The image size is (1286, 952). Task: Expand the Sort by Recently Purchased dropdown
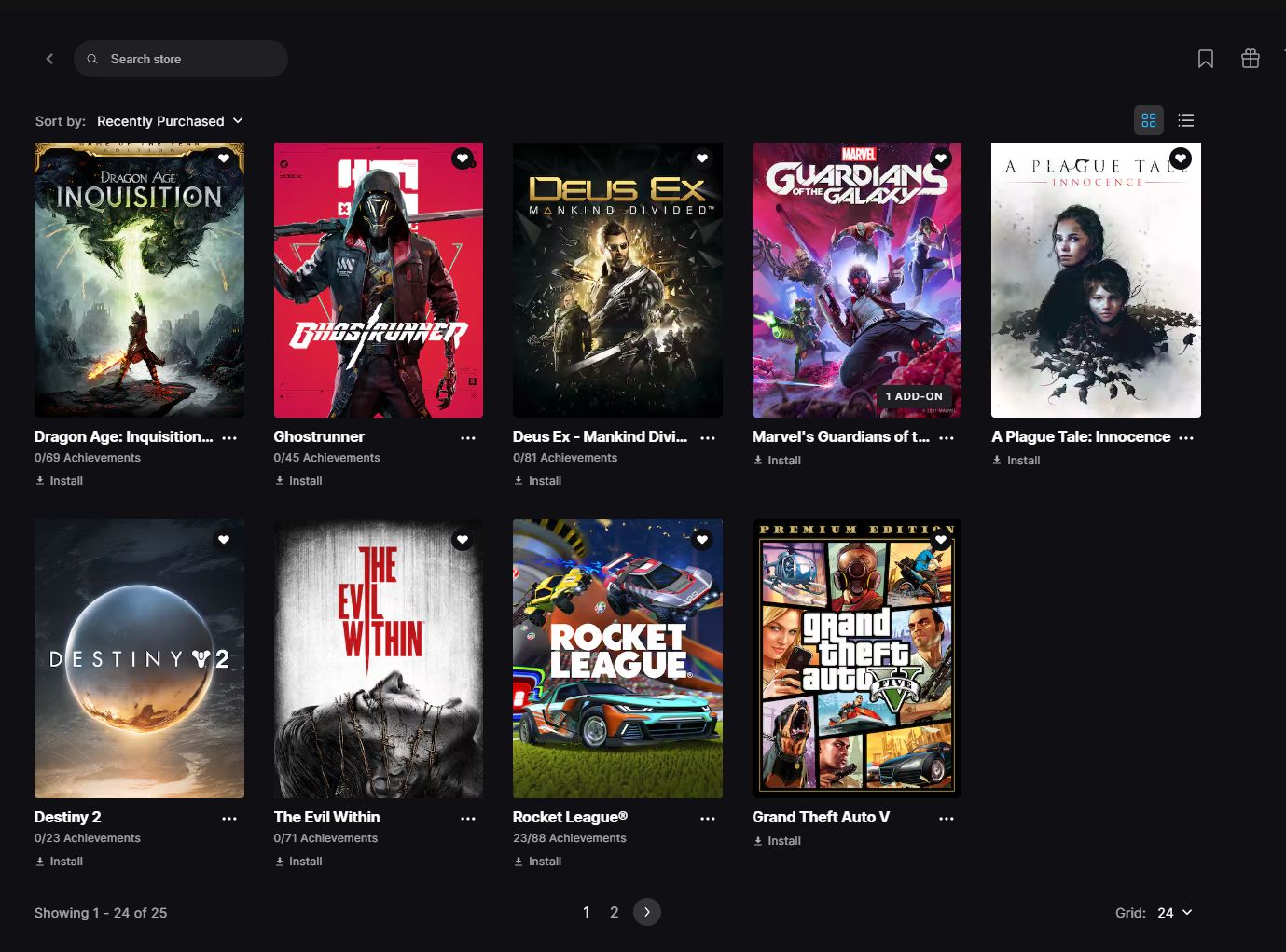click(x=170, y=121)
